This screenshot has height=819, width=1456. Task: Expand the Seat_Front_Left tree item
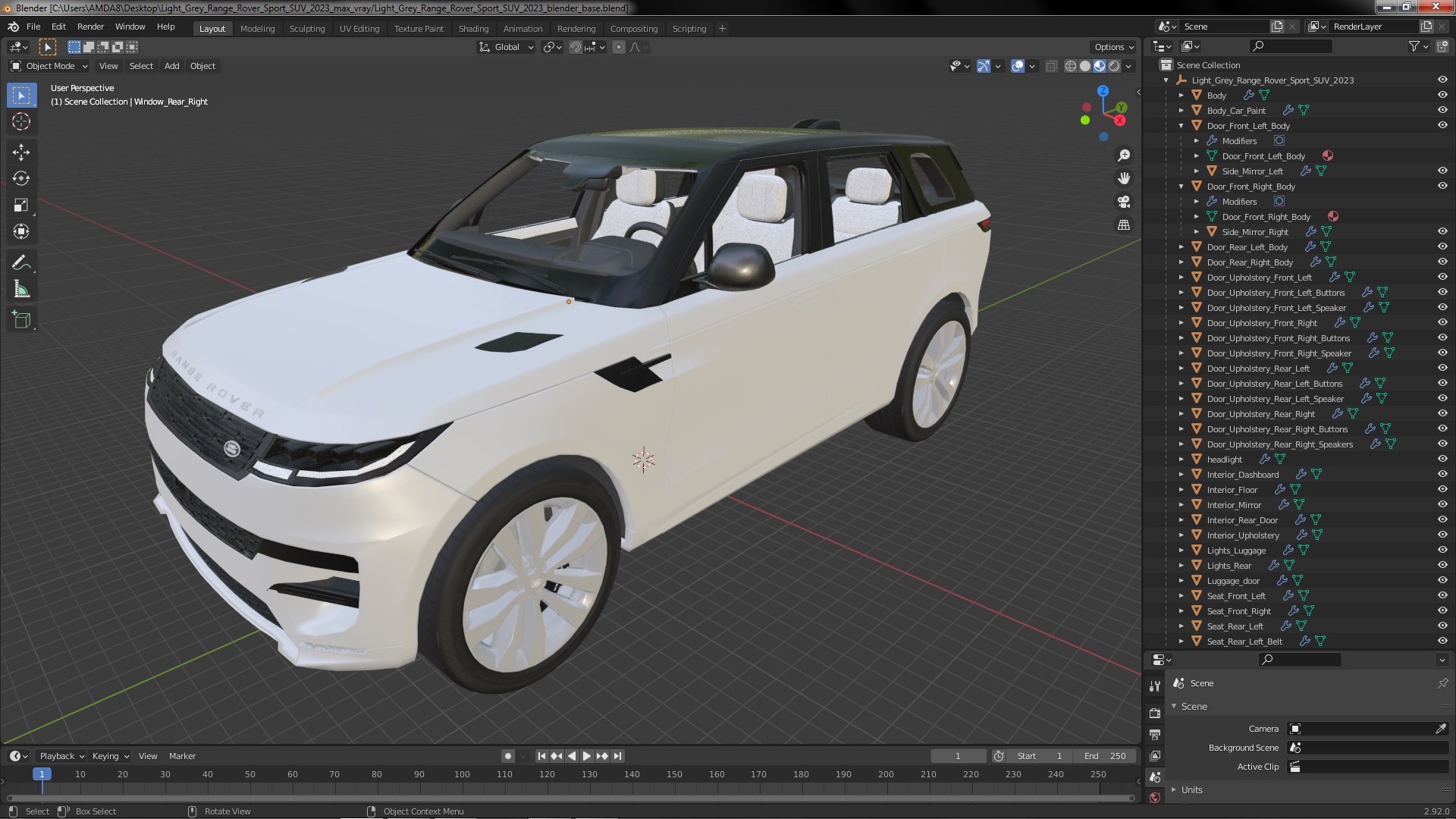tap(1181, 595)
